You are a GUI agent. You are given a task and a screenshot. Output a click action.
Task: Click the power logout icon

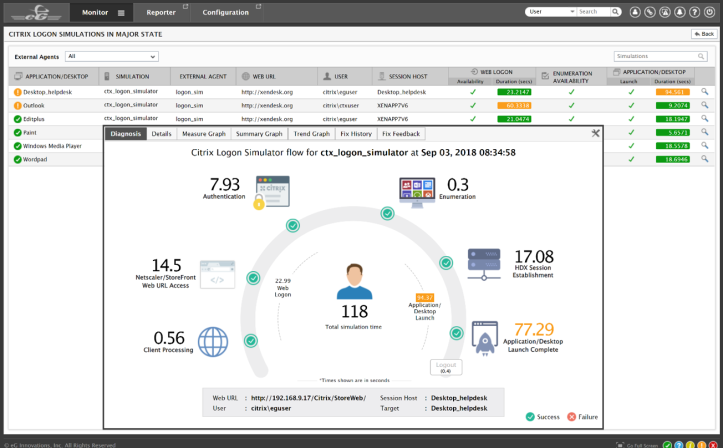click(710, 12)
